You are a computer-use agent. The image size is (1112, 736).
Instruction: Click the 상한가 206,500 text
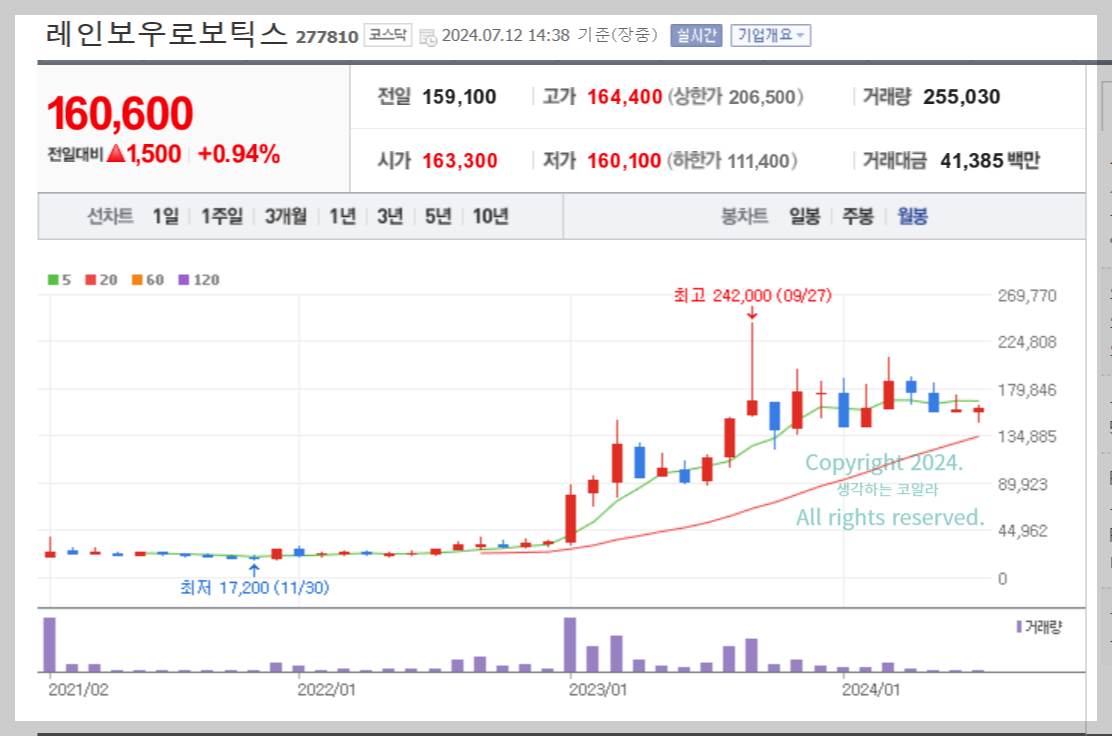click(x=735, y=97)
